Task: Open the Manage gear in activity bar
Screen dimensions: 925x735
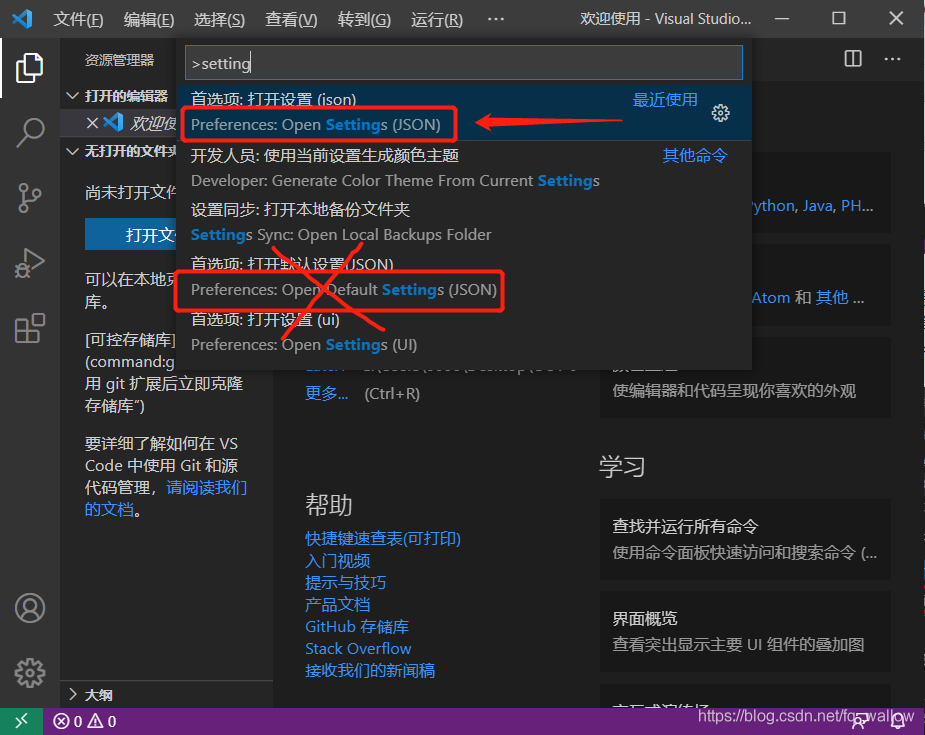Action: (x=29, y=673)
